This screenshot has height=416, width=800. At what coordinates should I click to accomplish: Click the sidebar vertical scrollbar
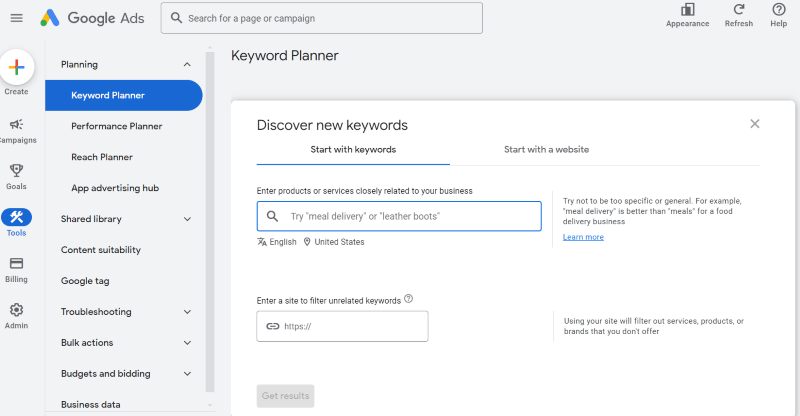pos(210,221)
